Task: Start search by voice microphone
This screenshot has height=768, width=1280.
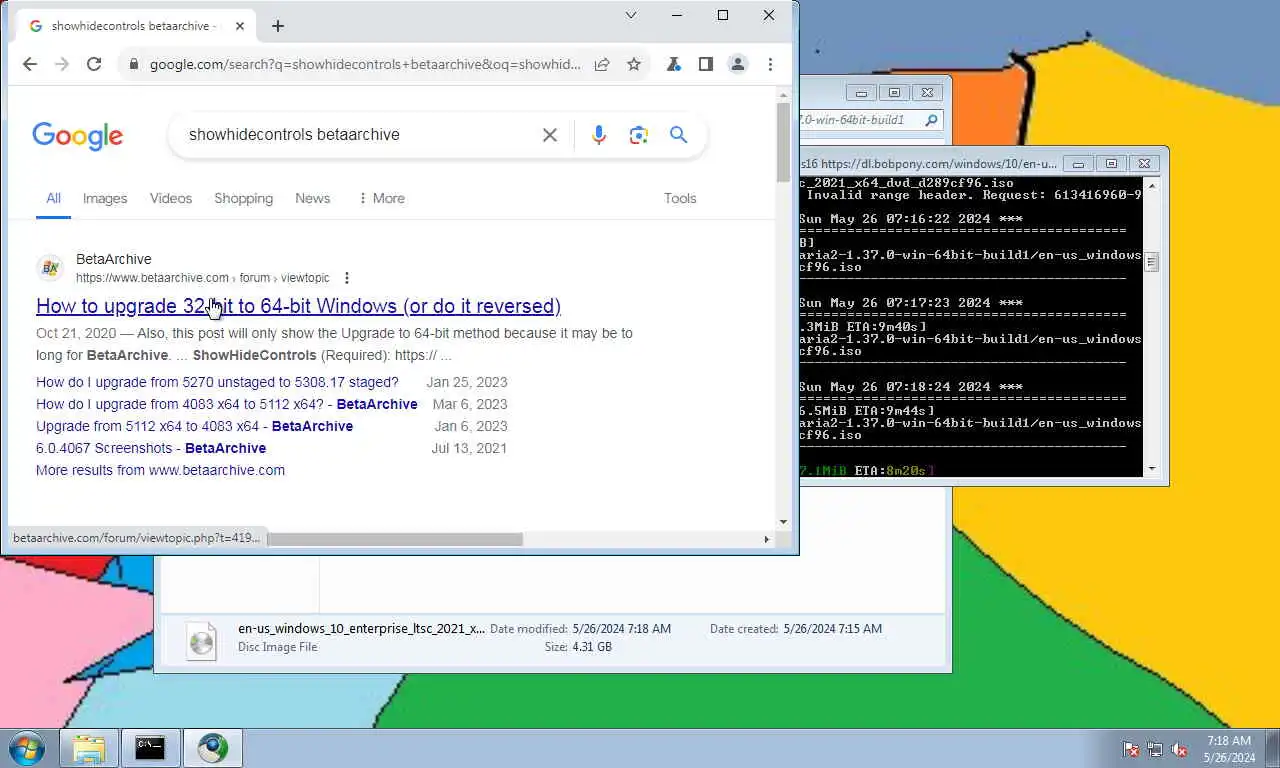Action: tap(599, 135)
